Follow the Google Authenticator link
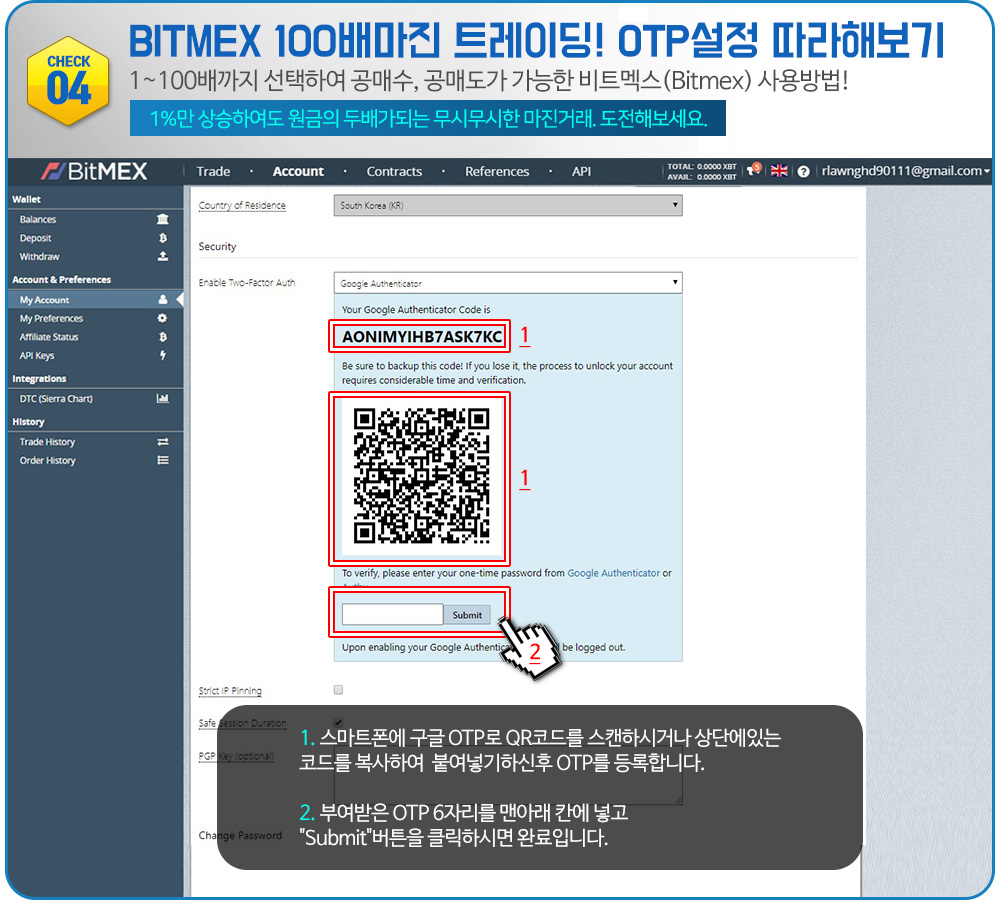Screen dimensions: 1000x900 click(614, 573)
